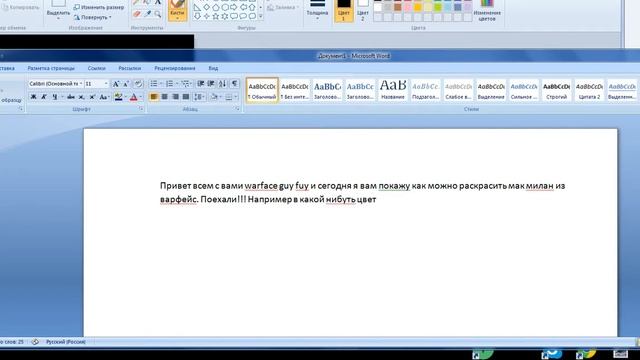Toggle the show paragraph marks (¶) button
This screenshot has height=360, width=640.
pos(234,84)
